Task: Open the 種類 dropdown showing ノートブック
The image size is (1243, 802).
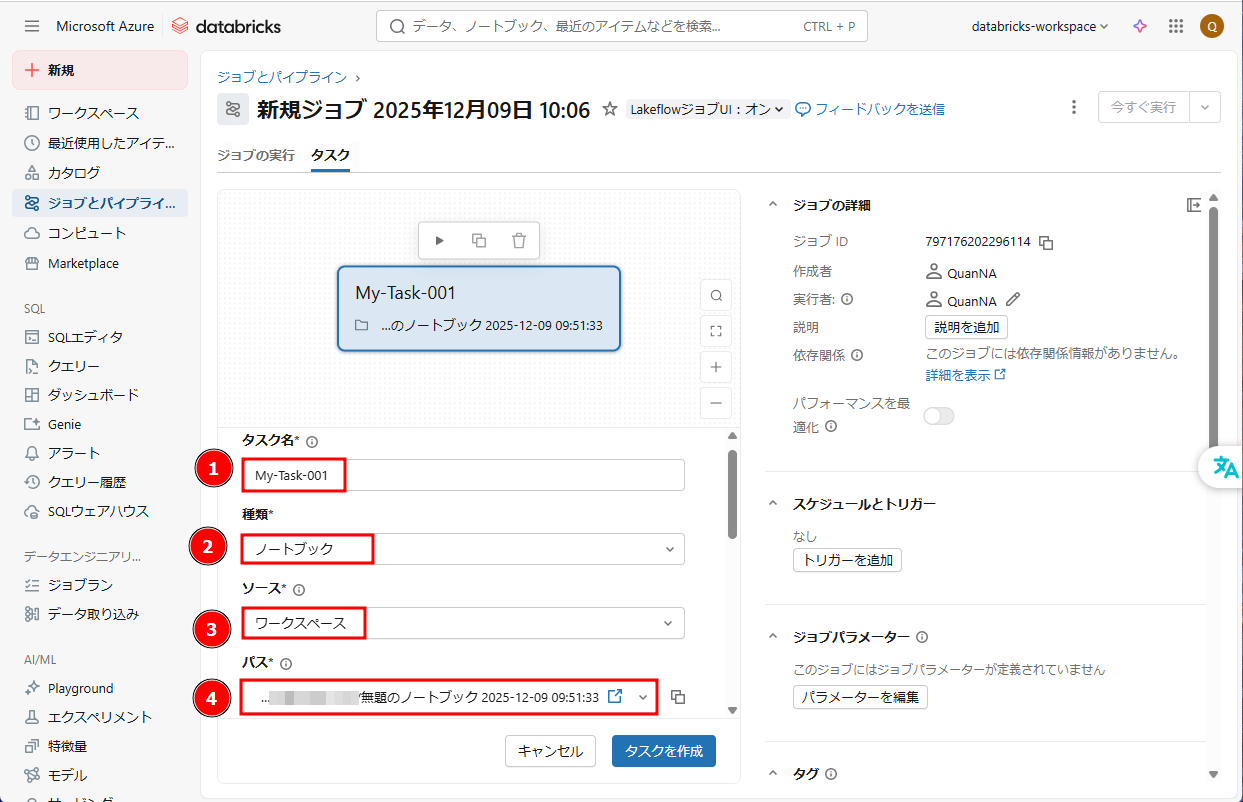Action: 463,549
